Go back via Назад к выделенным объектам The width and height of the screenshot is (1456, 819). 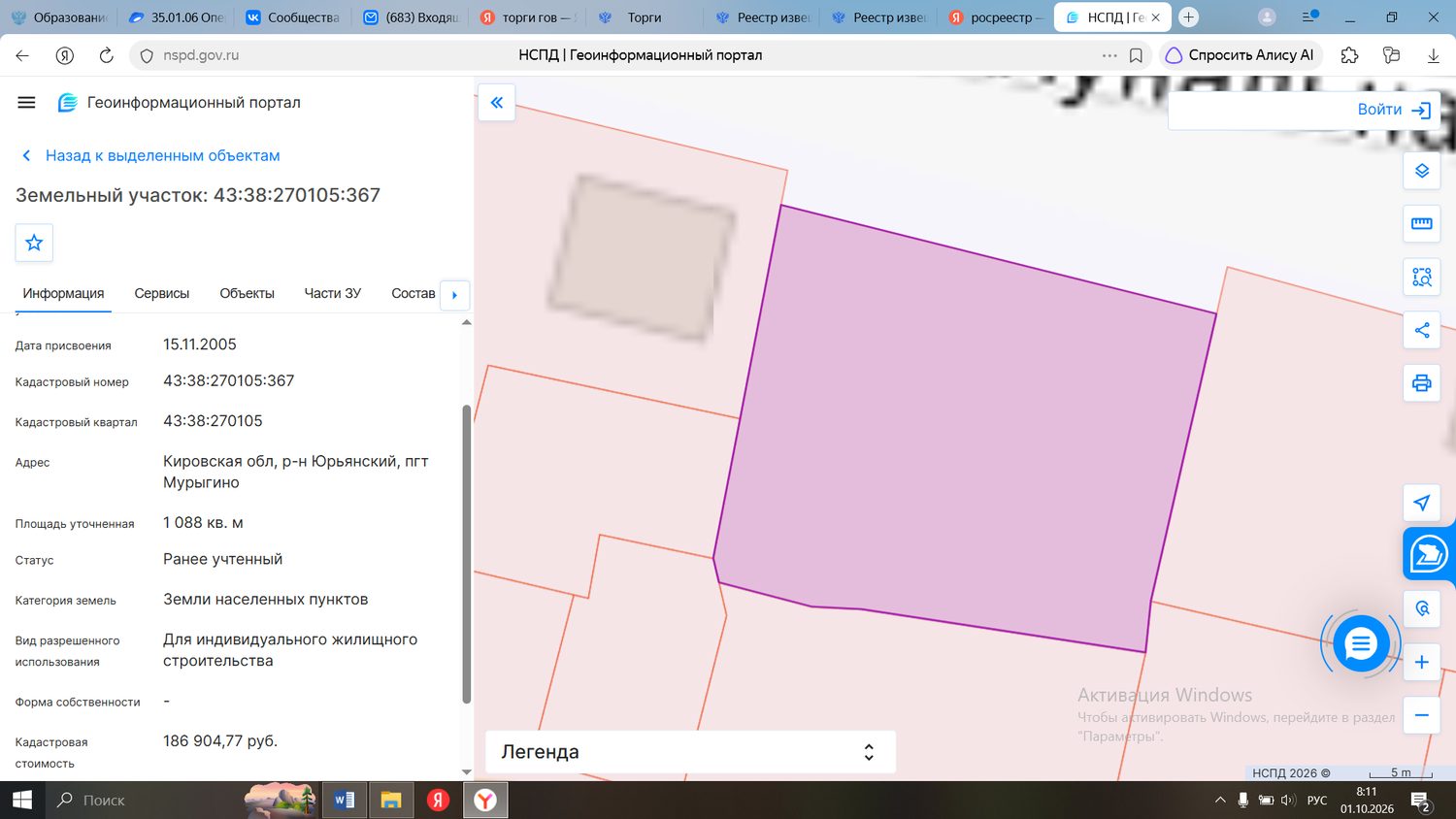(x=150, y=155)
